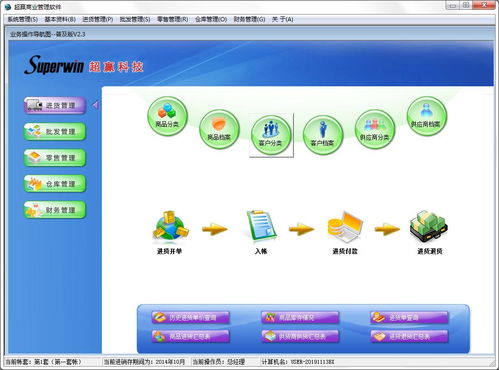Click the 业务操作导航图 panel title
This screenshot has width=499, height=370.
[x=48, y=34]
